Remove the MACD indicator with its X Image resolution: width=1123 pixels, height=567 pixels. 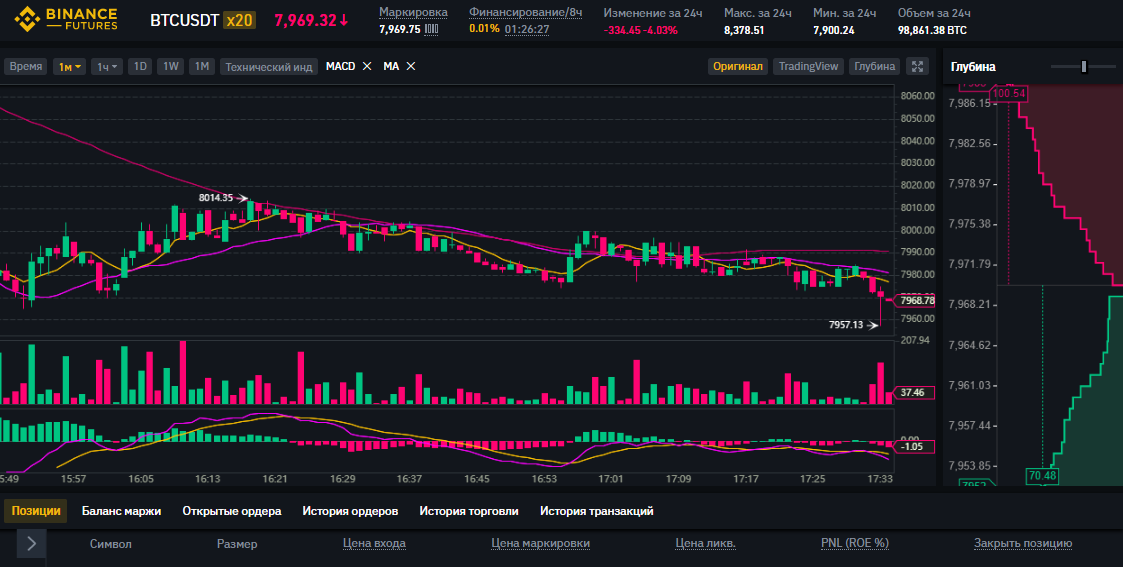coord(367,66)
